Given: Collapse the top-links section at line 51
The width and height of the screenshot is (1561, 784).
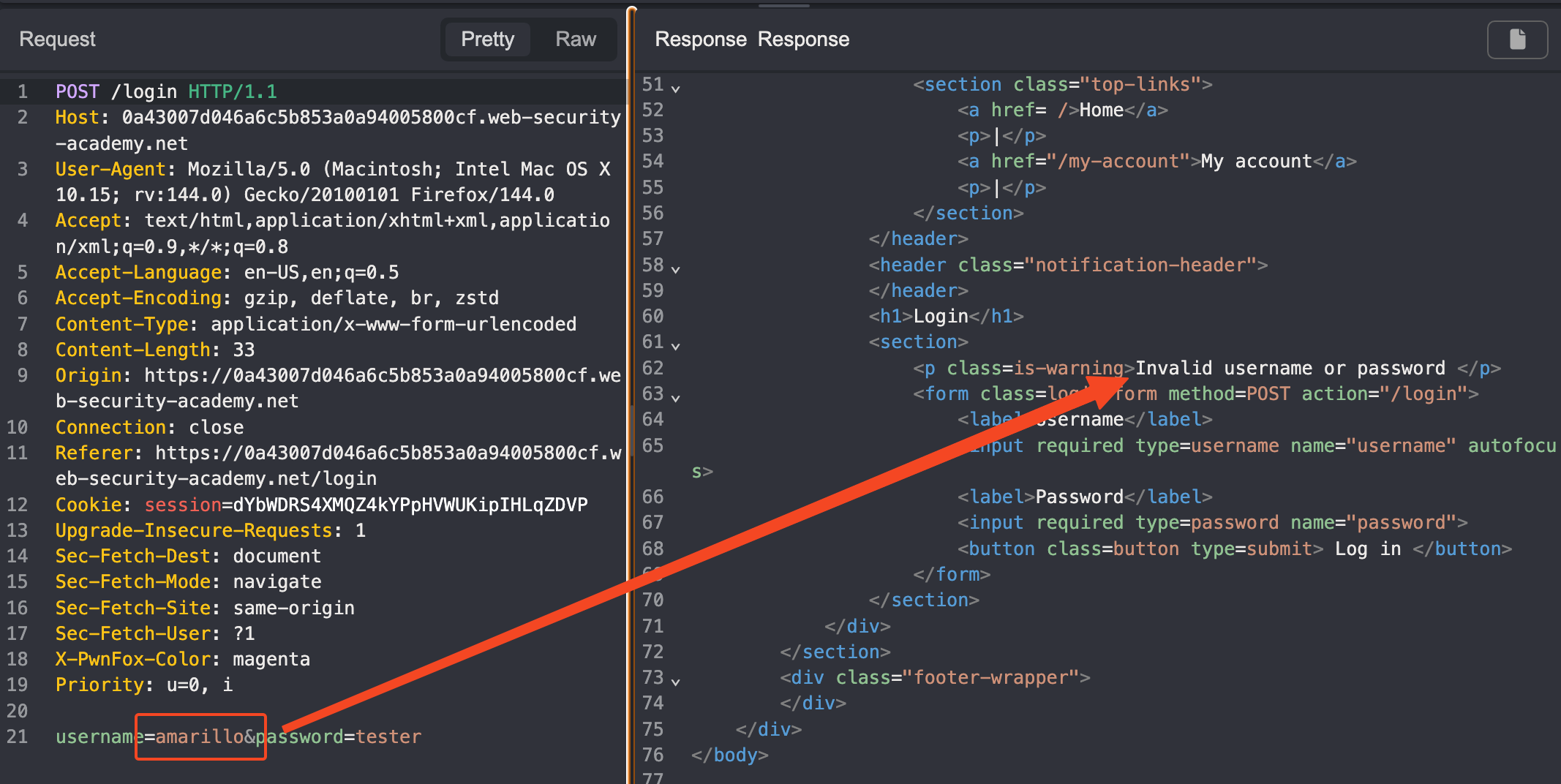Looking at the screenshot, I should coord(676,88).
